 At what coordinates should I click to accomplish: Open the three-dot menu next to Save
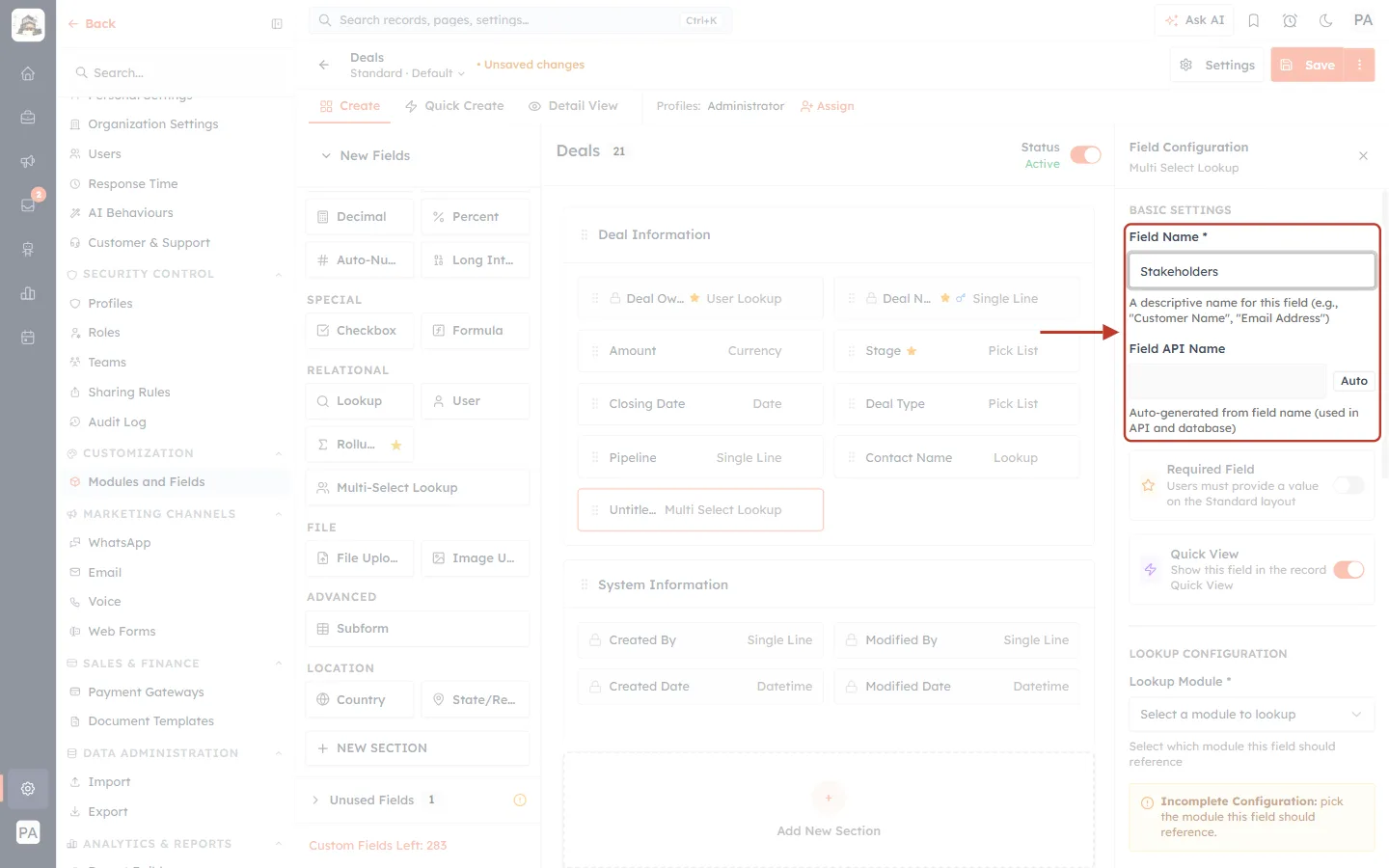pyautogui.click(x=1360, y=65)
